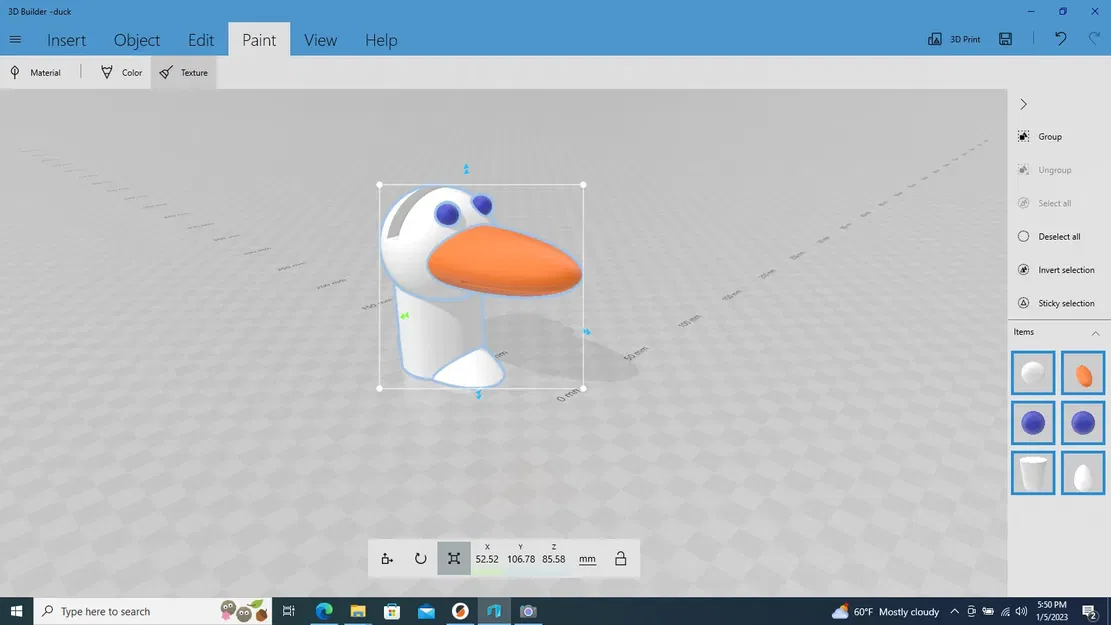The width and height of the screenshot is (1111, 625).
Task: Choose the Material paint option
Action: (x=35, y=72)
